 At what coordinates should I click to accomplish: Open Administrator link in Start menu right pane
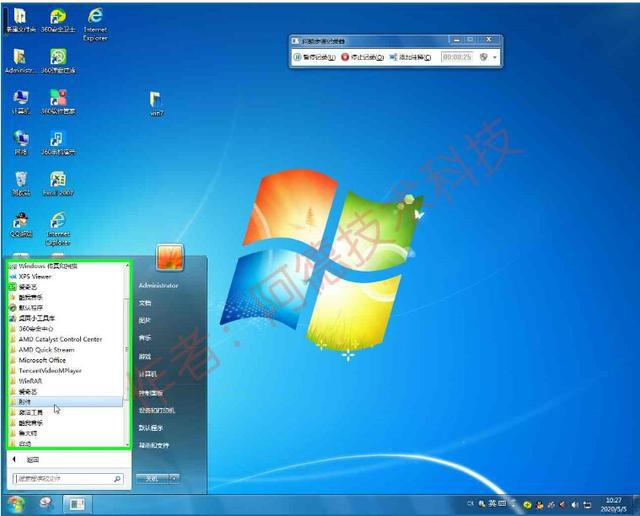click(158, 285)
